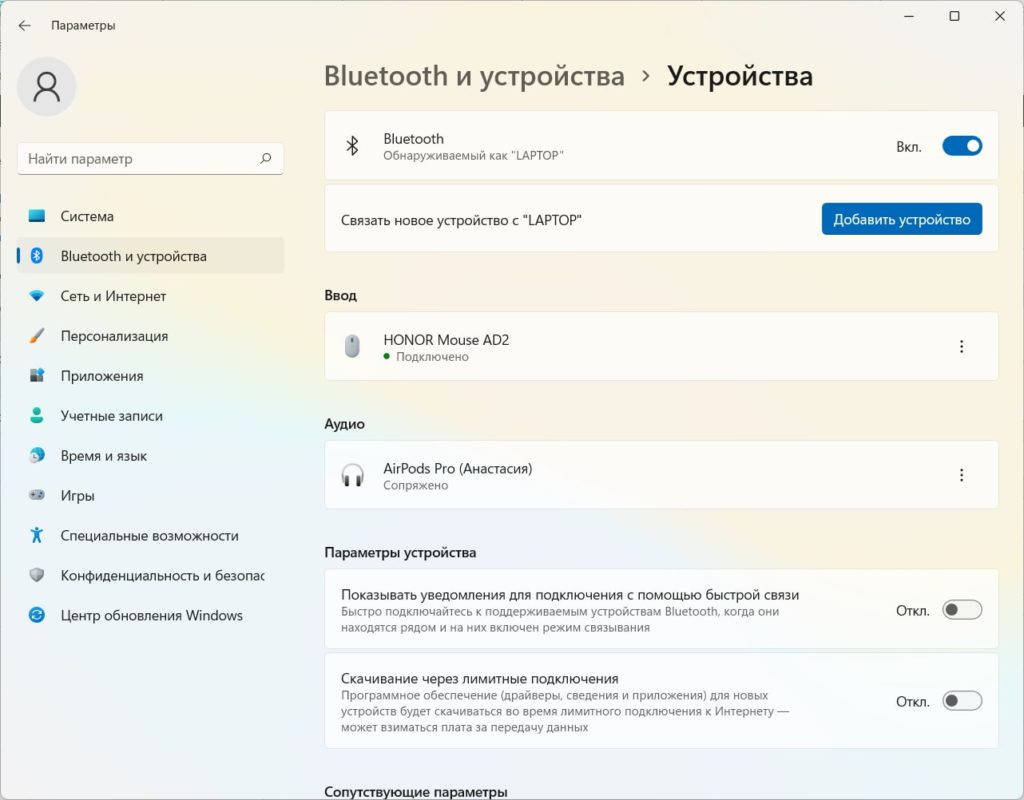Click the Bluetooth symbol in the Bluetooth card

352,146
